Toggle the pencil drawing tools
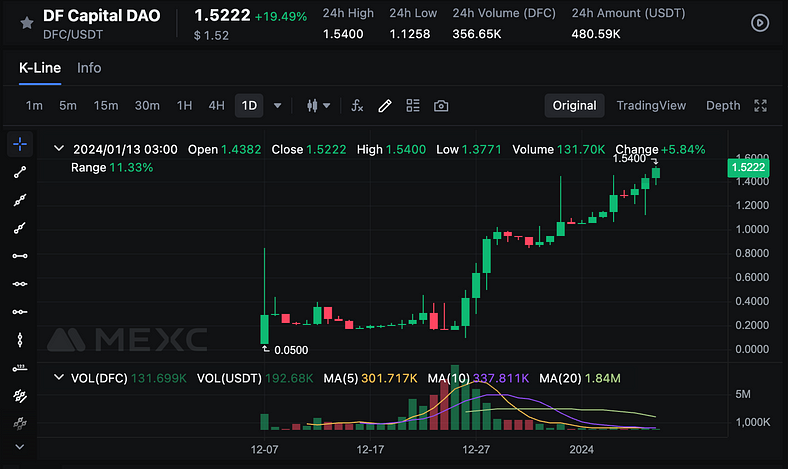This screenshot has height=469, width=788. click(x=385, y=106)
